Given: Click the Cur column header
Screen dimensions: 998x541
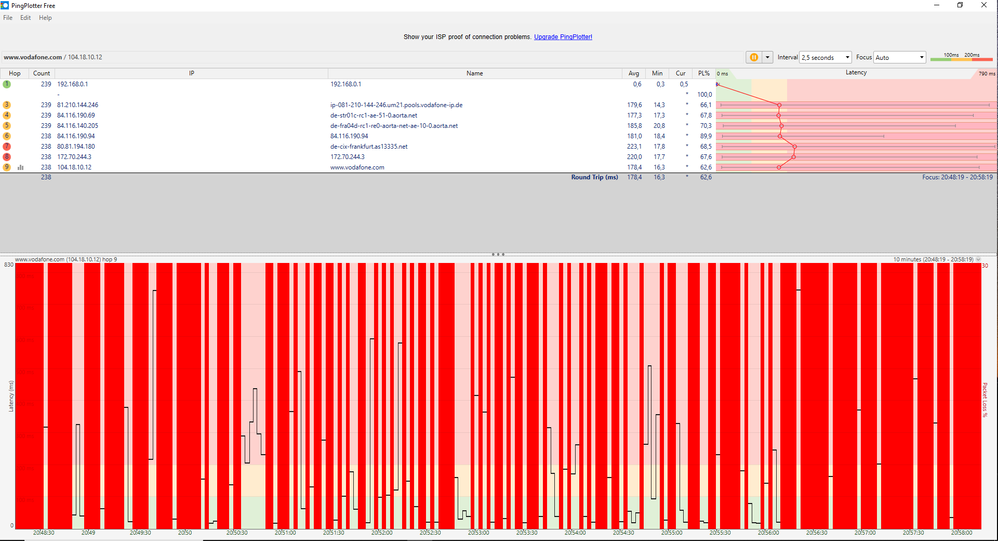Looking at the screenshot, I should 680,73.
